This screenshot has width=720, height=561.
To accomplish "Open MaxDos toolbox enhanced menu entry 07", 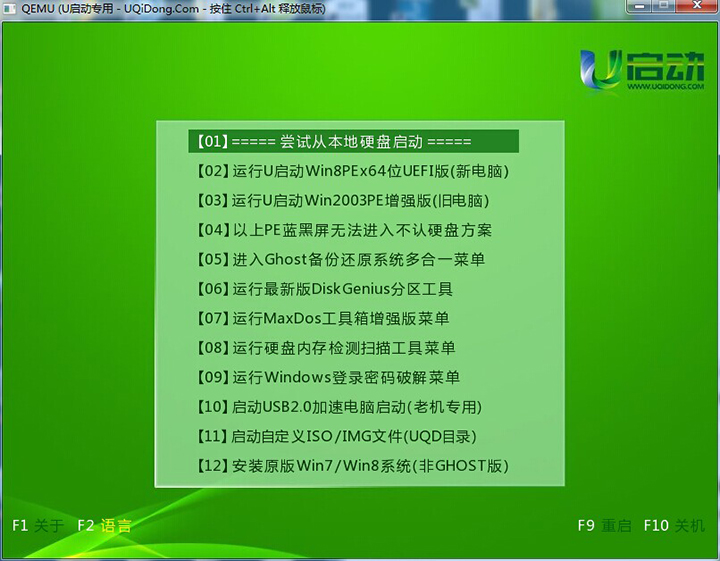I will (x=323, y=318).
